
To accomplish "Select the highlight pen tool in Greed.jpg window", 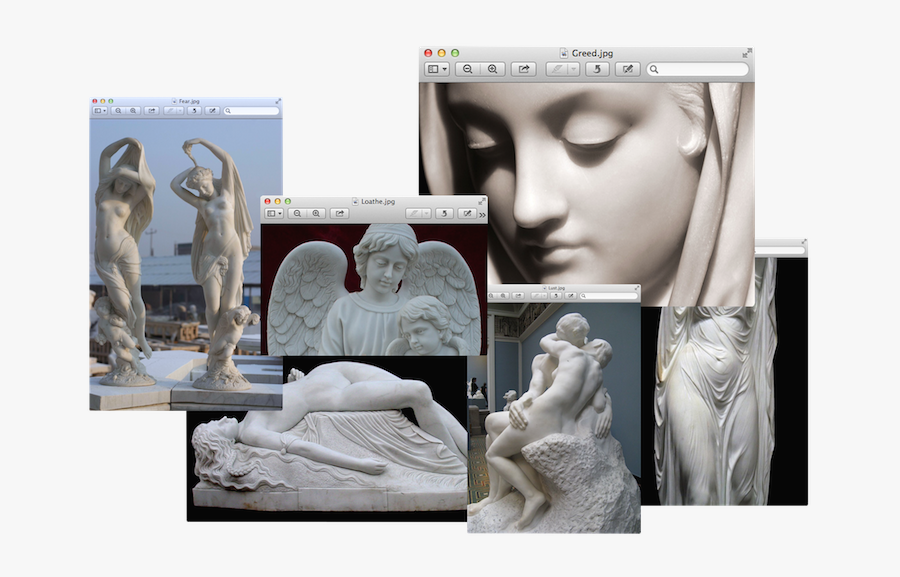I will click(x=556, y=69).
